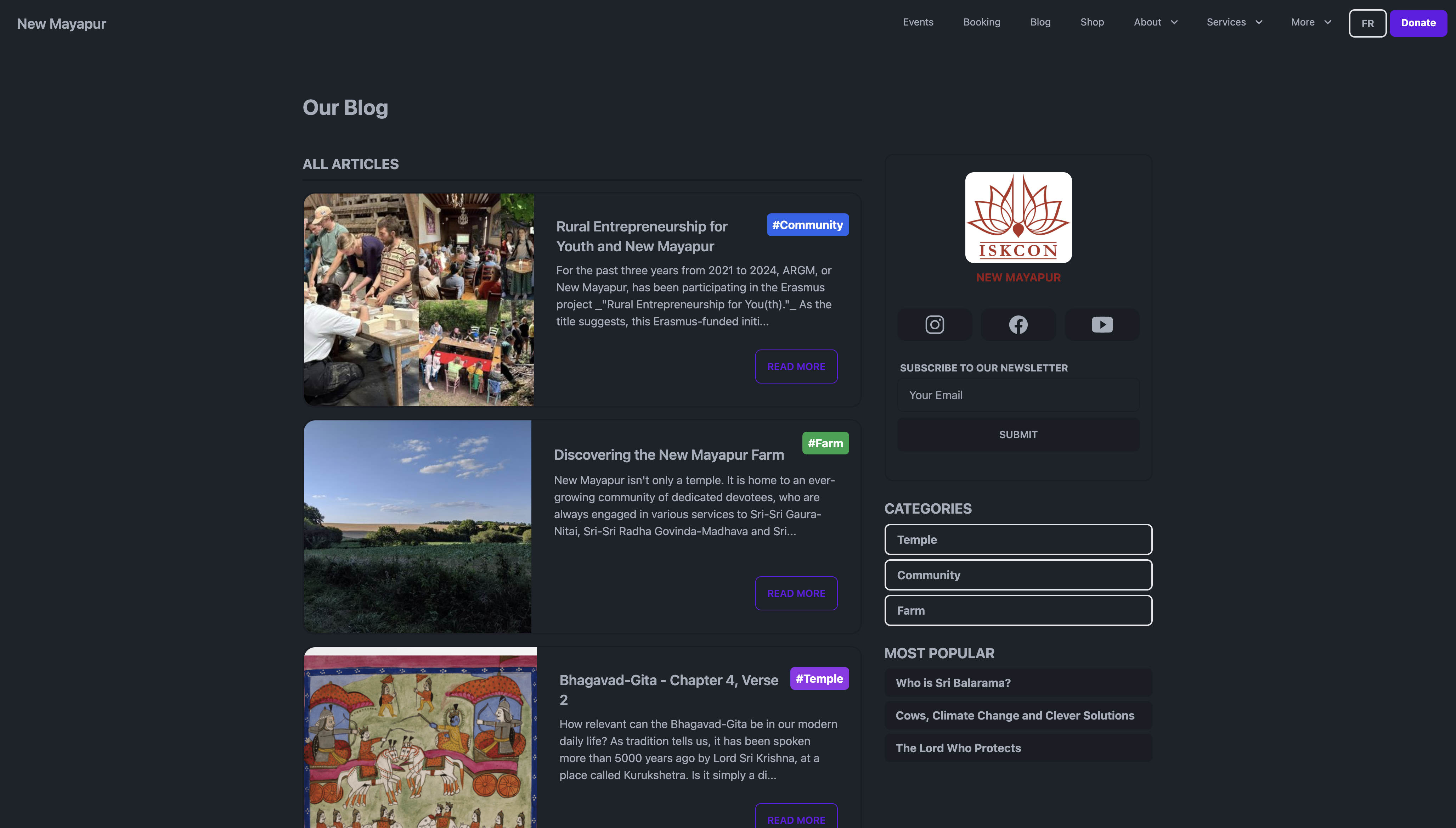Open Blog from the navbar
1456x828 pixels.
[1040, 22]
